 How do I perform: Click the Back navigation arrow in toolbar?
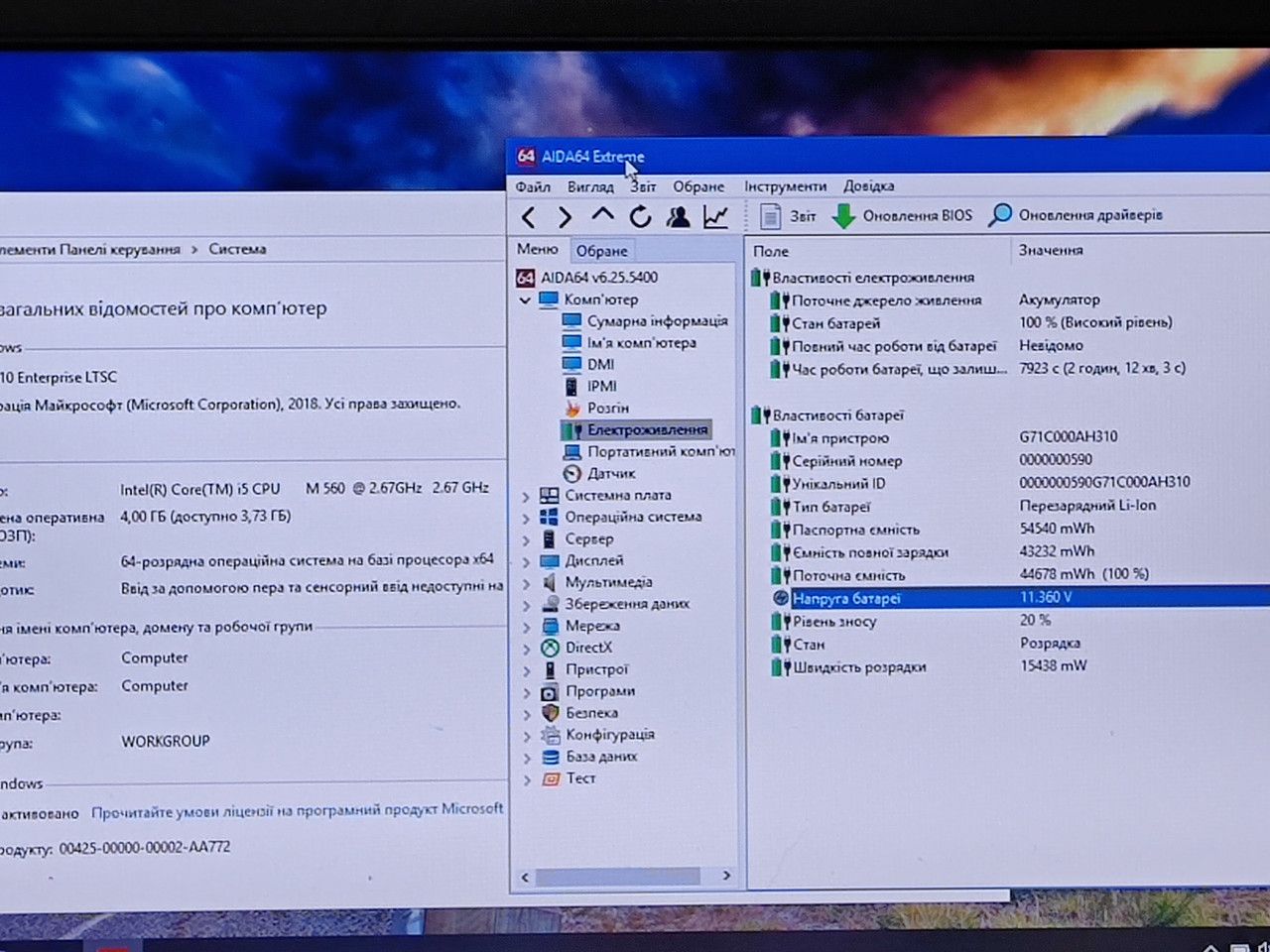[529, 217]
